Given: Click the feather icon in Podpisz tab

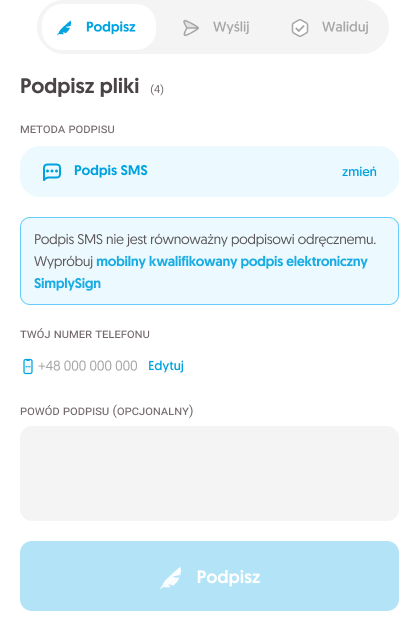Looking at the screenshot, I should [x=64, y=28].
